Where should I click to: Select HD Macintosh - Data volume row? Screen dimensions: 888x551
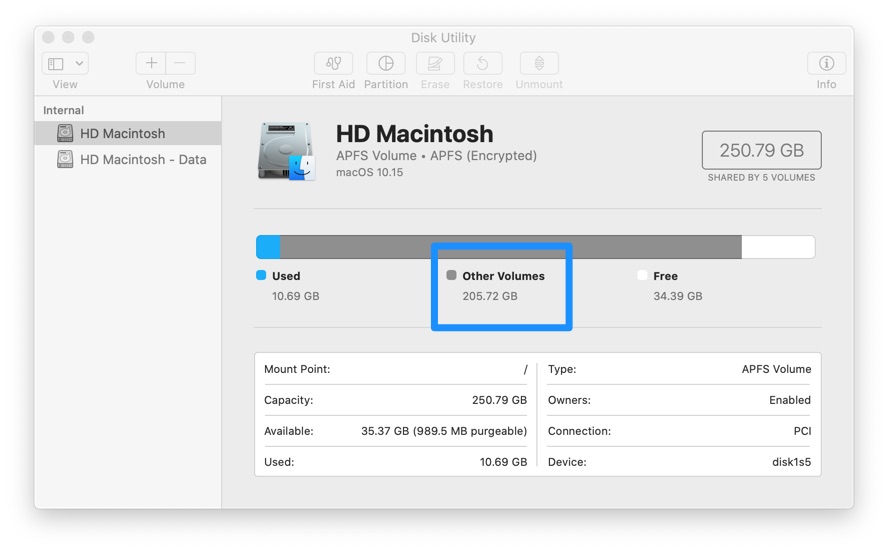tap(128, 159)
